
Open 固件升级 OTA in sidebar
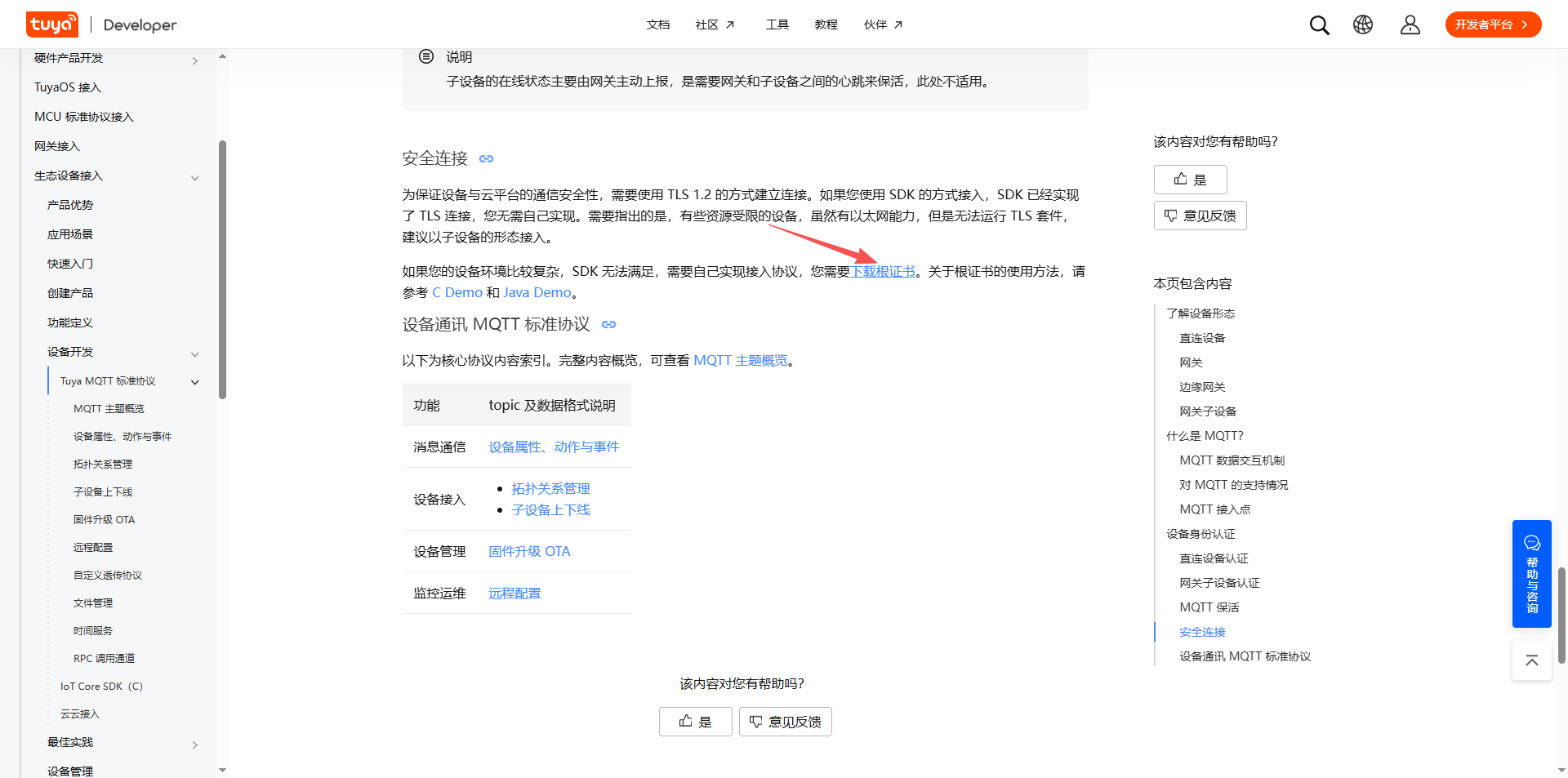coord(104,520)
